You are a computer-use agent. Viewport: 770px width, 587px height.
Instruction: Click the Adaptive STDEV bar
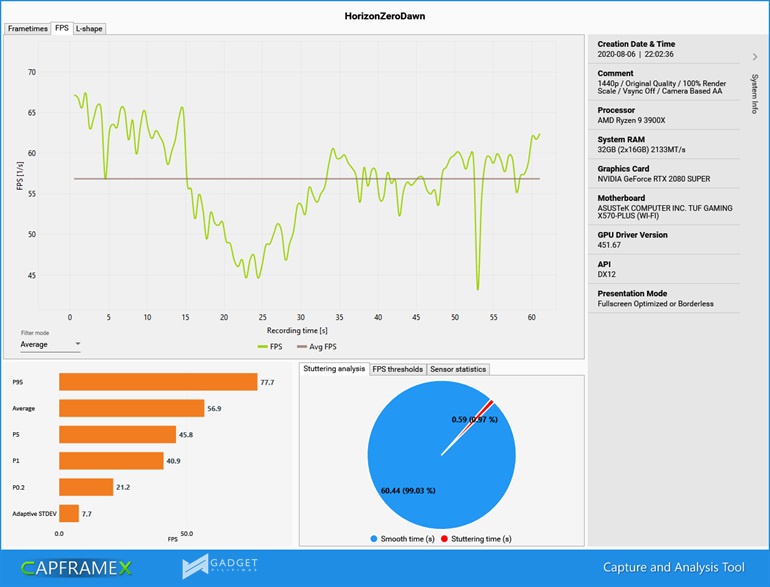(x=68, y=513)
